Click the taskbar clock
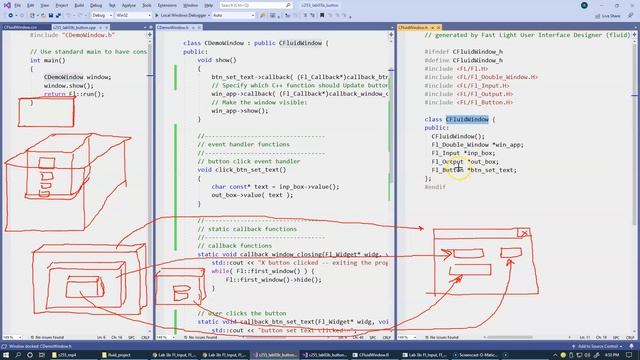The height and width of the screenshot is (360, 640). pos(612,355)
